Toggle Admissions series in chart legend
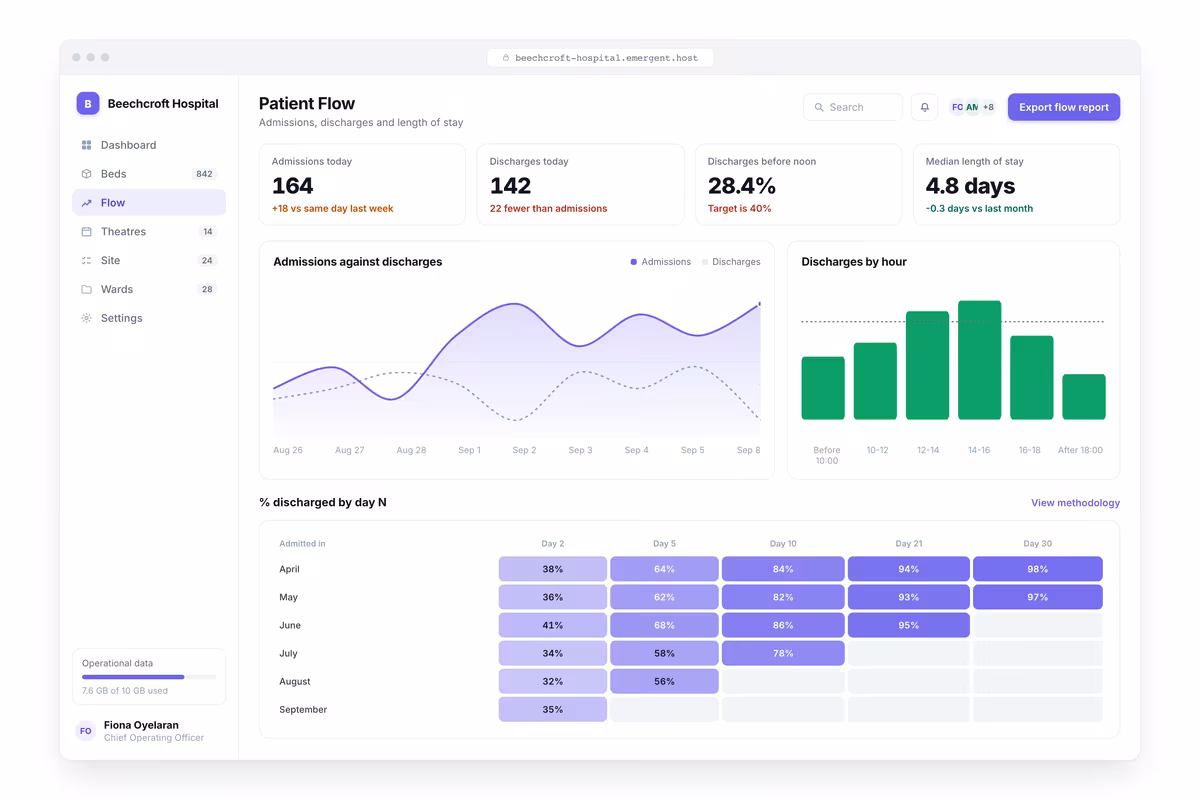The height and width of the screenshot is (800, 1200). click(661, 262)
